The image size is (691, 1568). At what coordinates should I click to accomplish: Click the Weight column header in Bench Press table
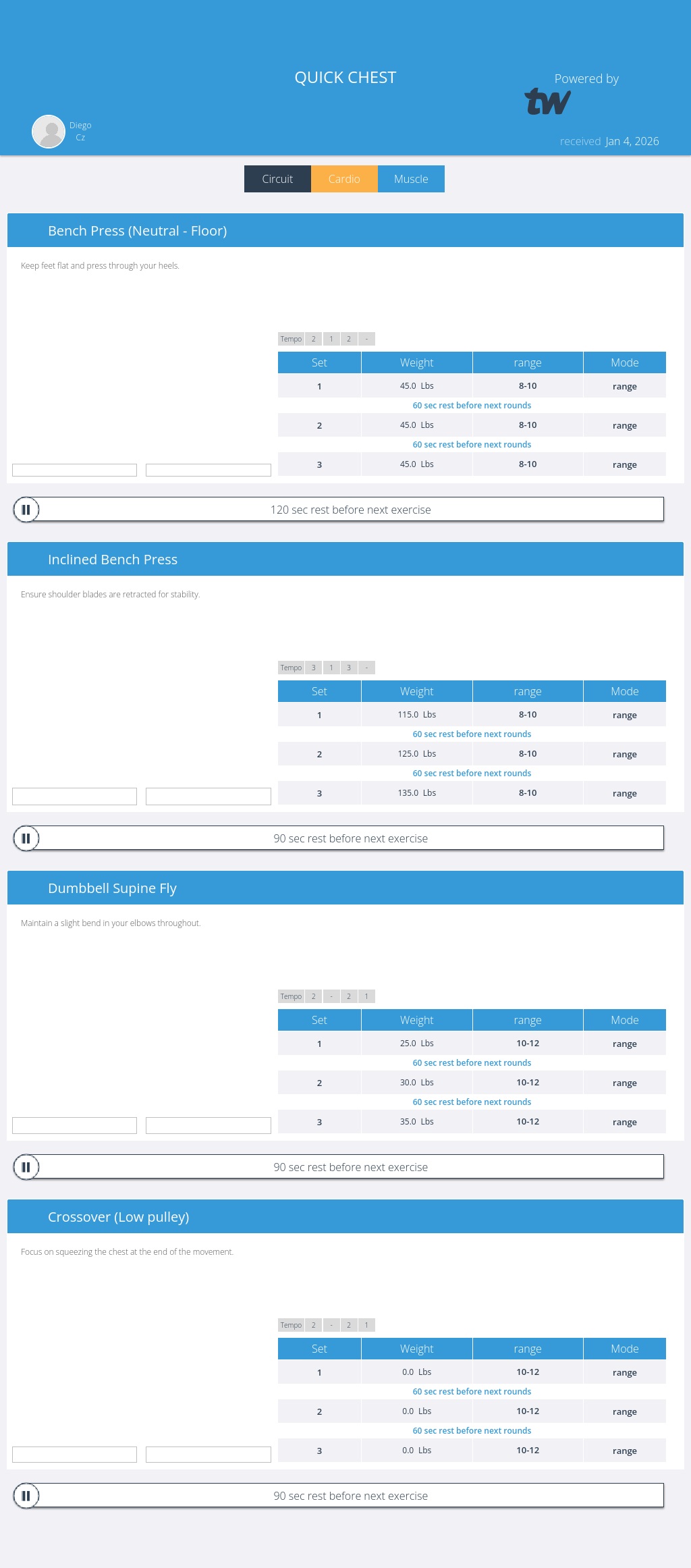[416, 362]
